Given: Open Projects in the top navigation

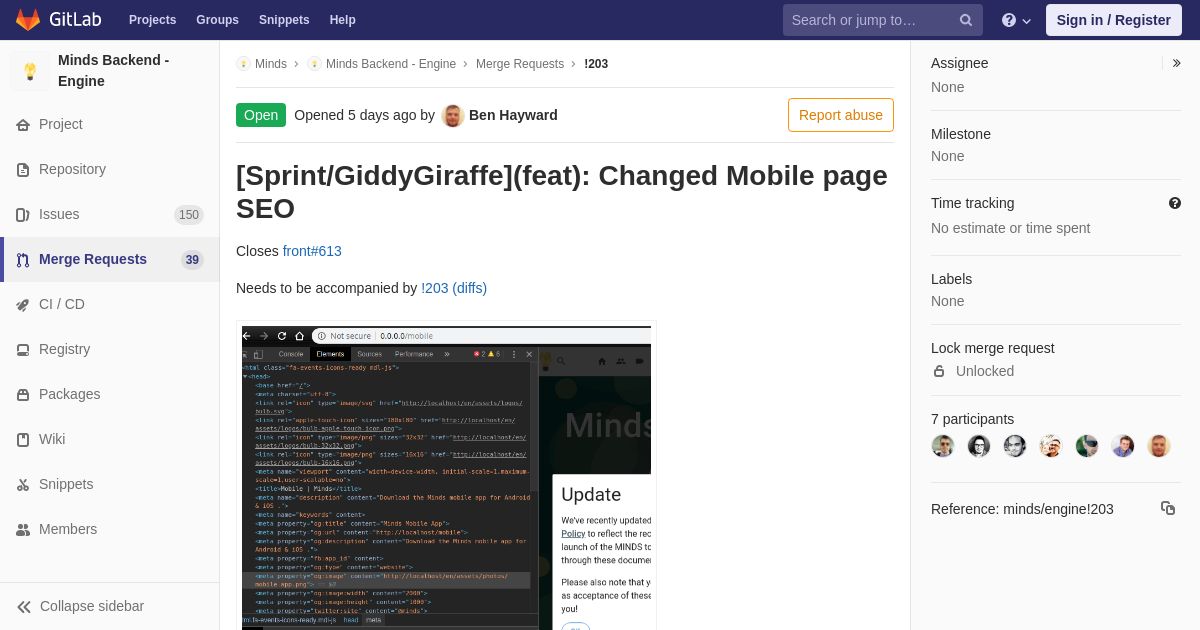Looking at the screenshot, I should (x=152, y=20).
